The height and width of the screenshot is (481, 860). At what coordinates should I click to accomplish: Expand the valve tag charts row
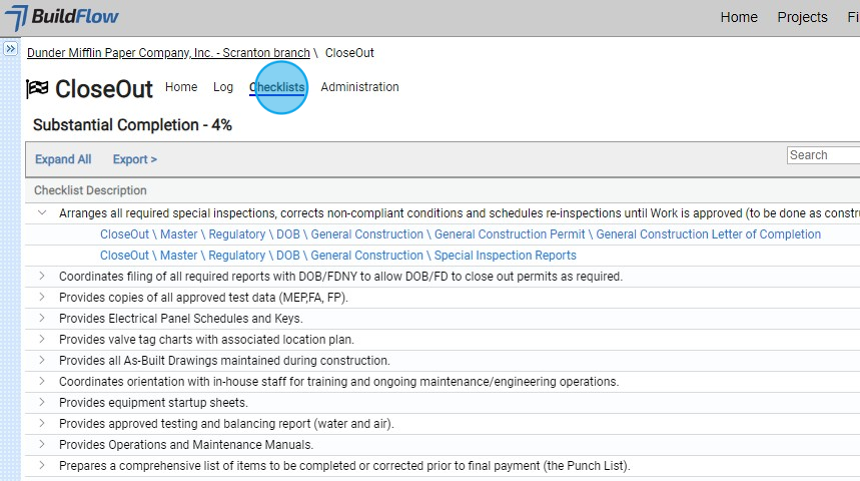(x=42, y=339)
